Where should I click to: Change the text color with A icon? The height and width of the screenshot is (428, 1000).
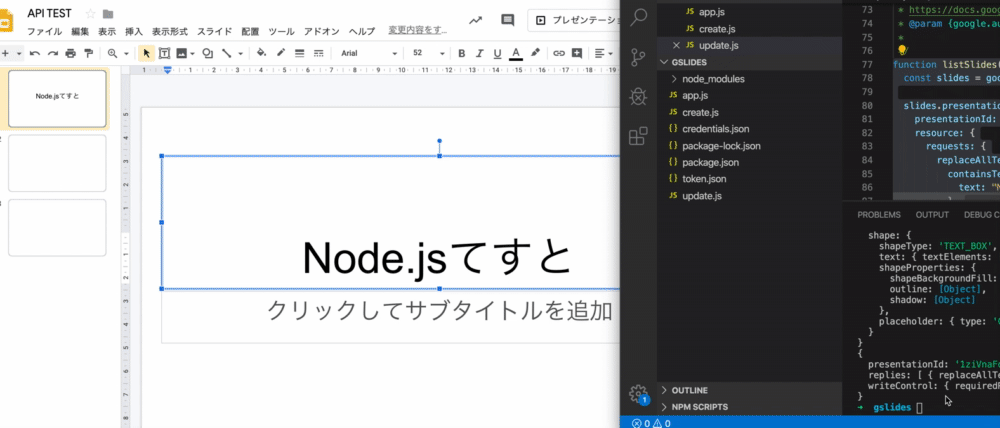tap(517, 53)
